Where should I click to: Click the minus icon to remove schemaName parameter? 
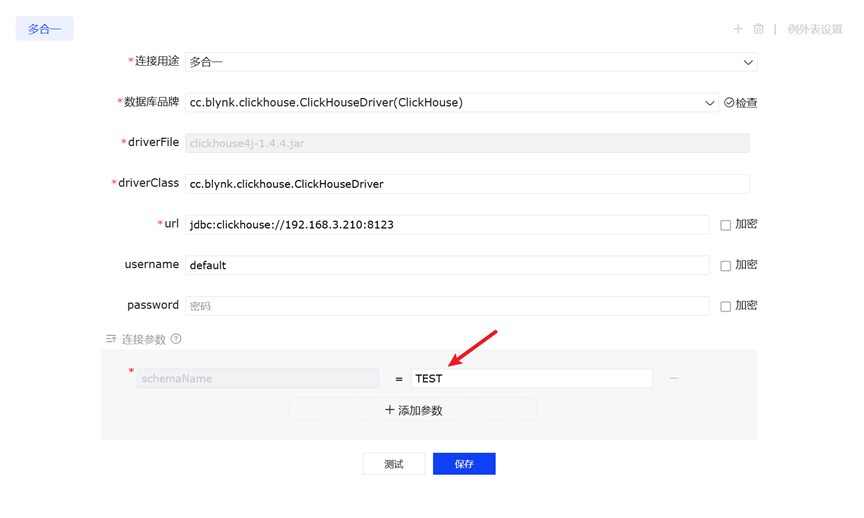pyautogui.click(x=674, y=378)
